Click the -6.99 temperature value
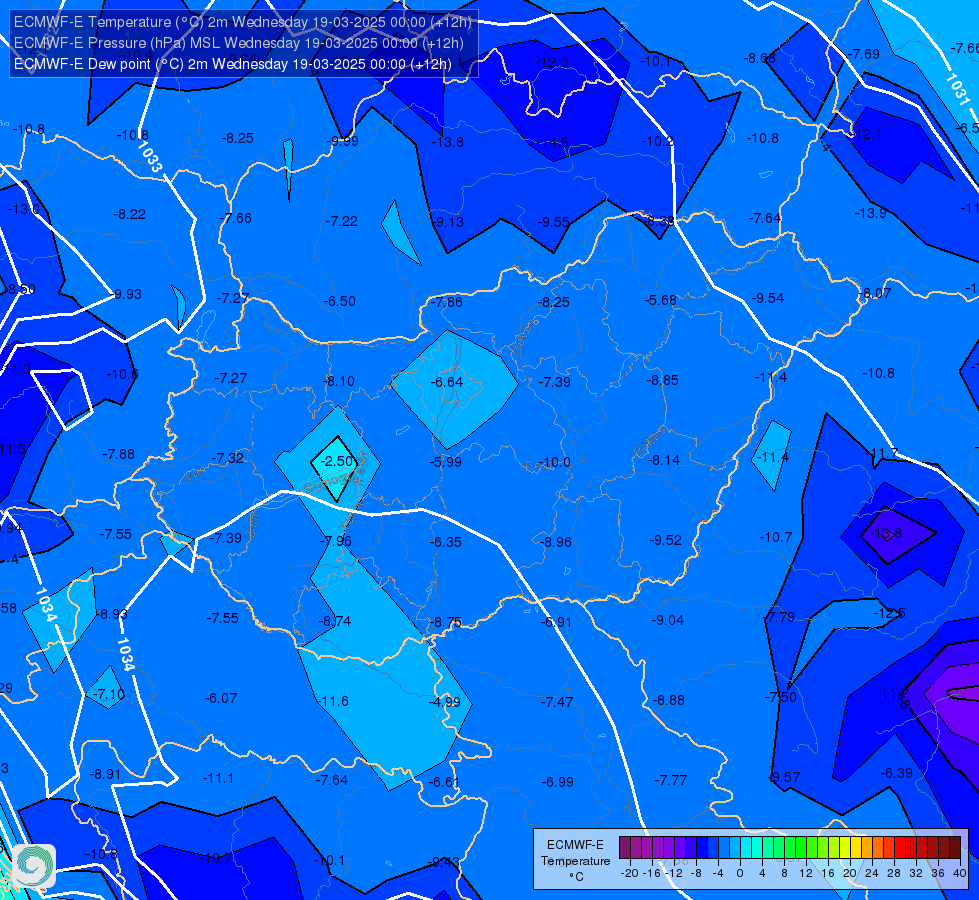The height and width of the screenshot is (900, 979). click(x=558, y=782)
